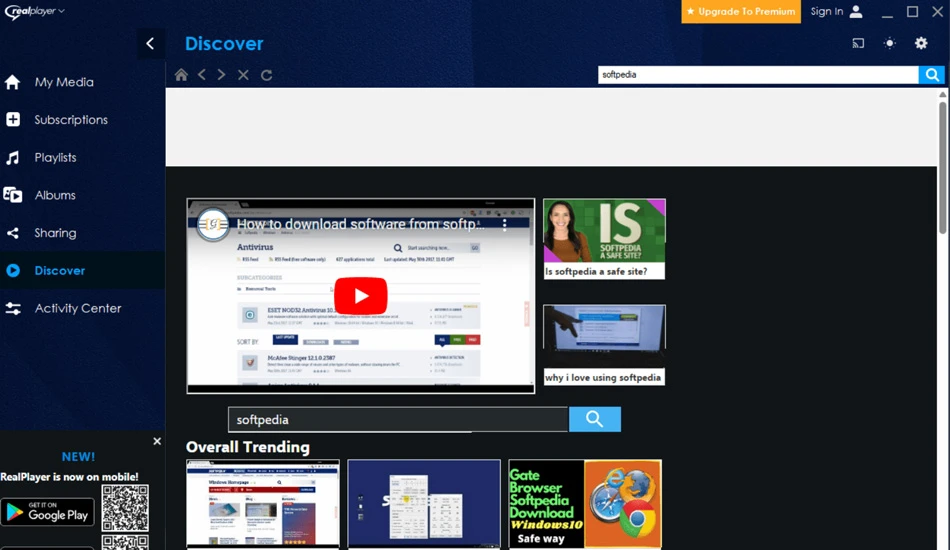Click the user profile icon

click(x=856, y=12)
